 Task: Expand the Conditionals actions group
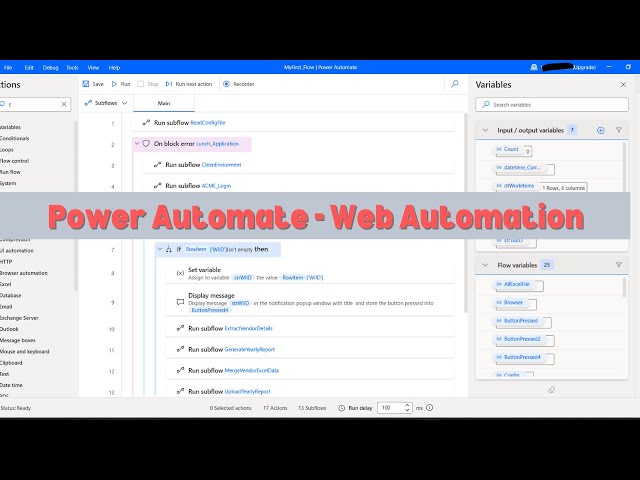[x=15, y=138]
